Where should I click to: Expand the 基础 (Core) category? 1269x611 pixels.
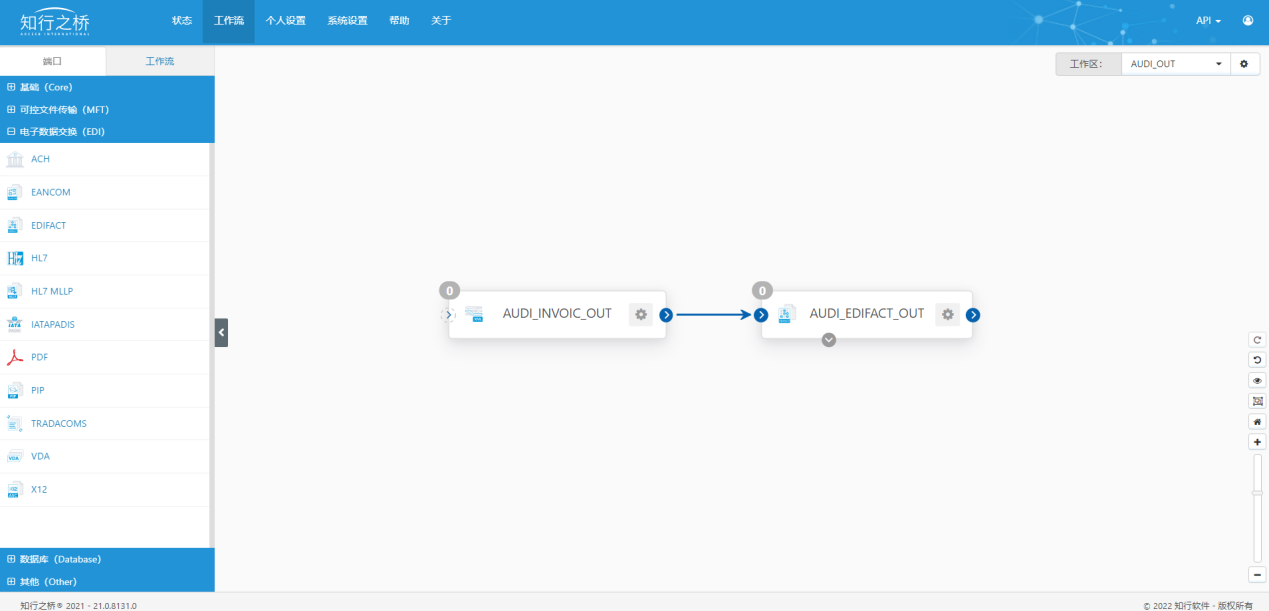pos(45,87)
